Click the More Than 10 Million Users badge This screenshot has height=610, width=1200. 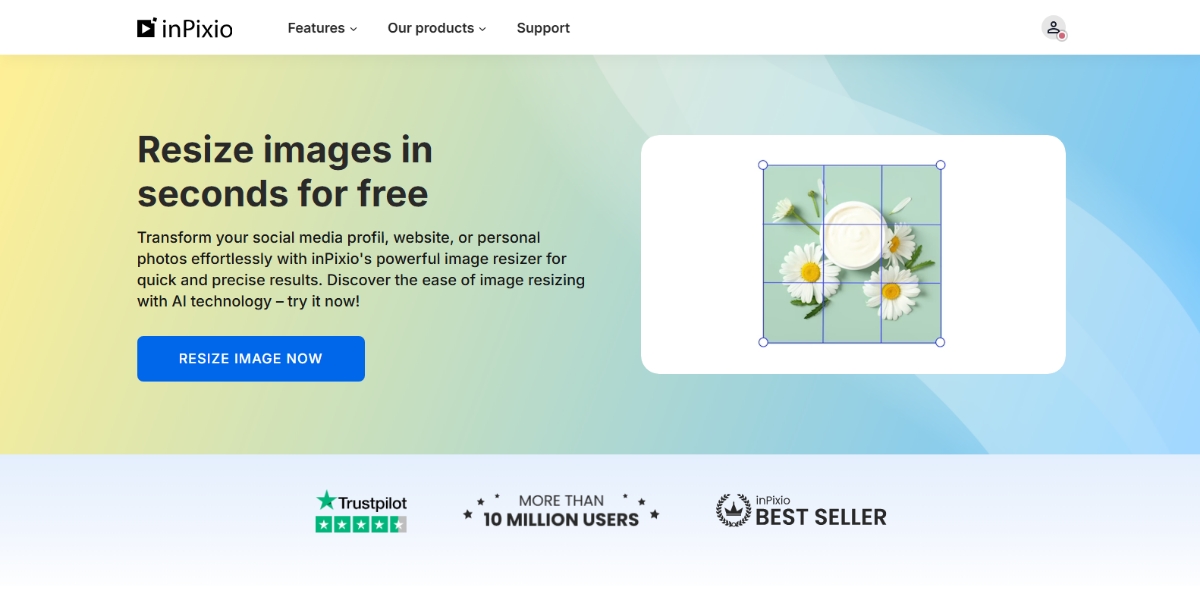[x=561, y=511]
